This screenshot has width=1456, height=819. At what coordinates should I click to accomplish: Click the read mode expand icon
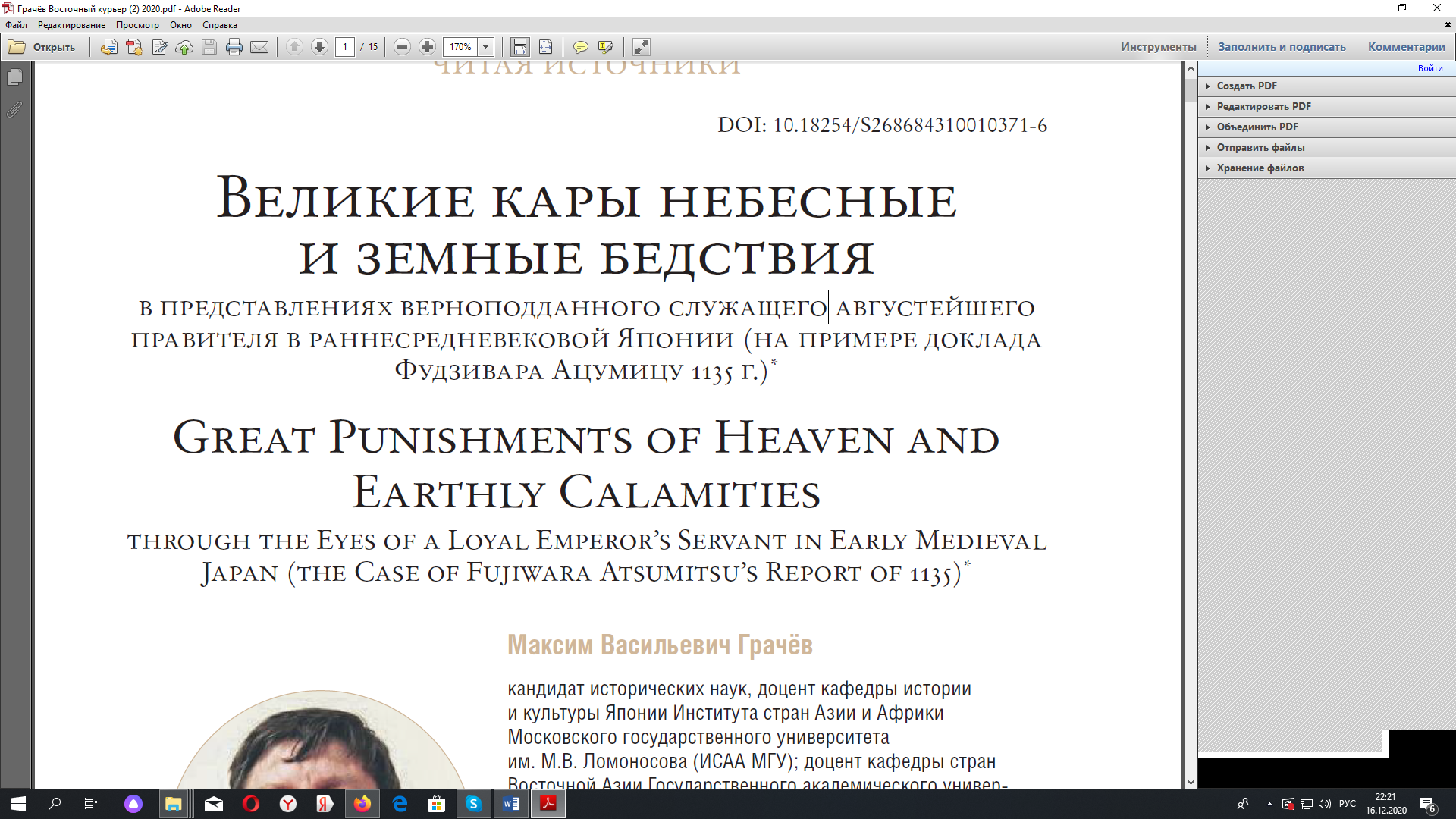(x=642, y=47)
